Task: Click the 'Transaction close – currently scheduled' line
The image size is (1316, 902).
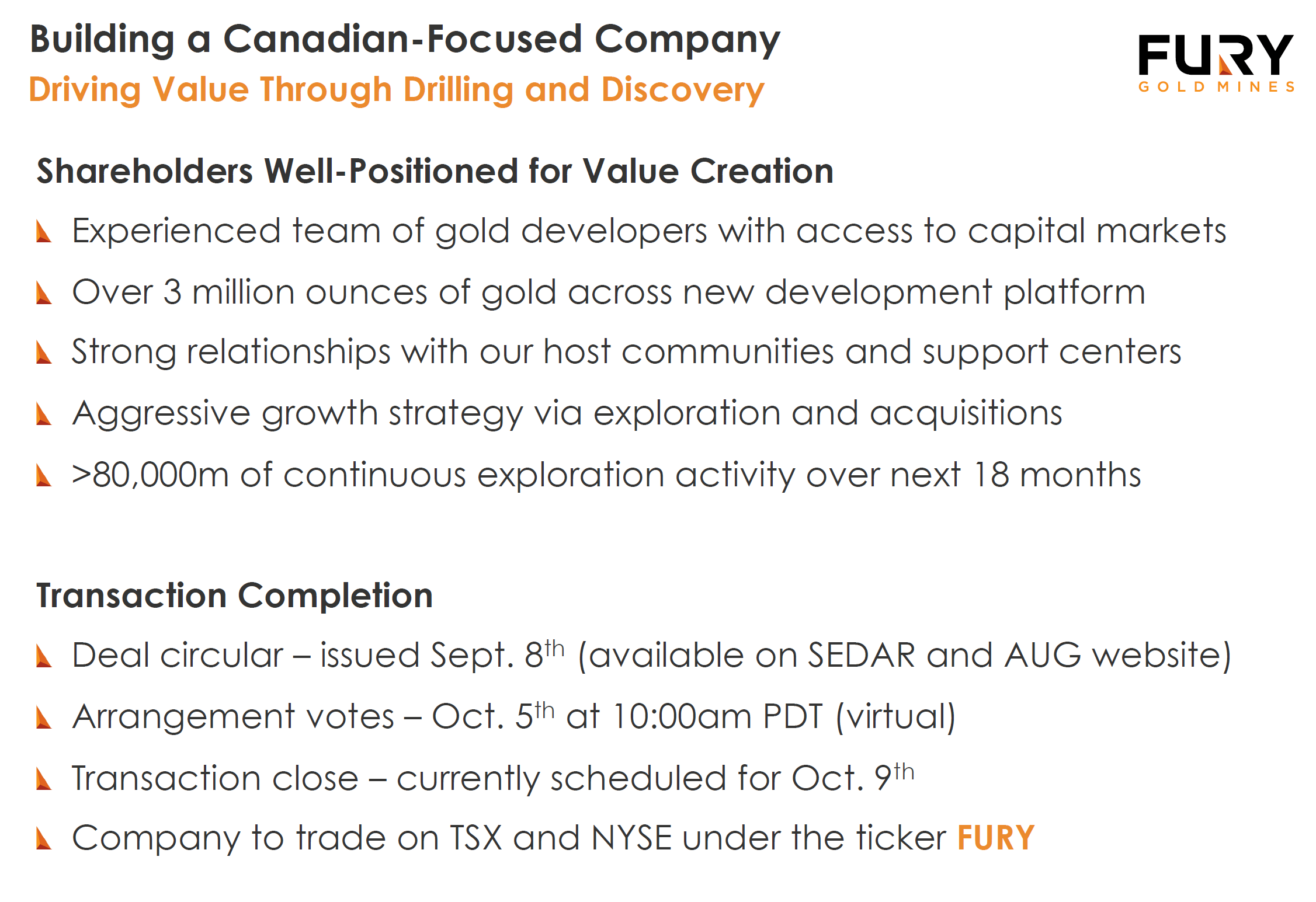Action: 492,778
